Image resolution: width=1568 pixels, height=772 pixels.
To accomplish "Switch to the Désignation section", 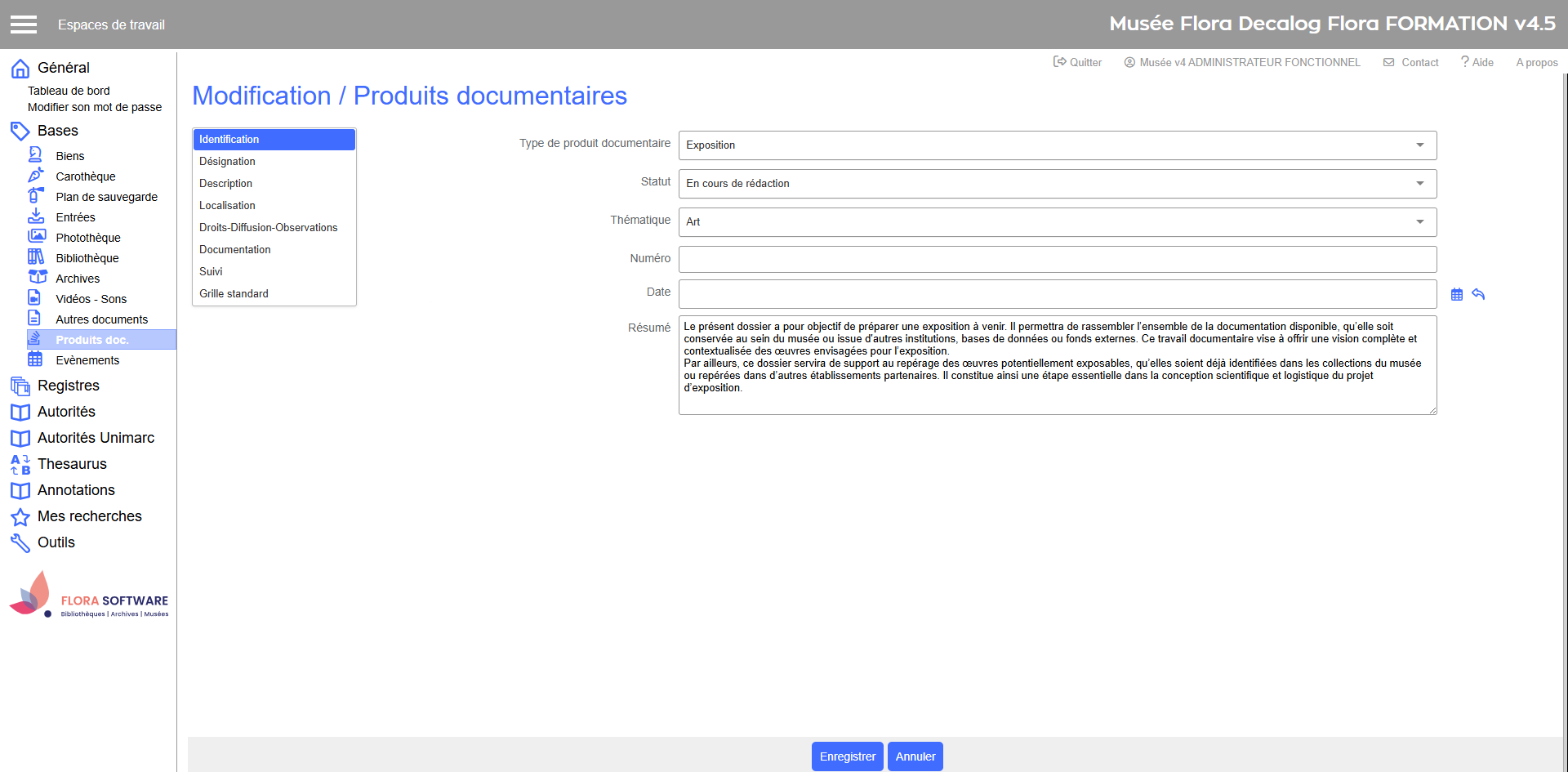I will click(x=227, y=162).
